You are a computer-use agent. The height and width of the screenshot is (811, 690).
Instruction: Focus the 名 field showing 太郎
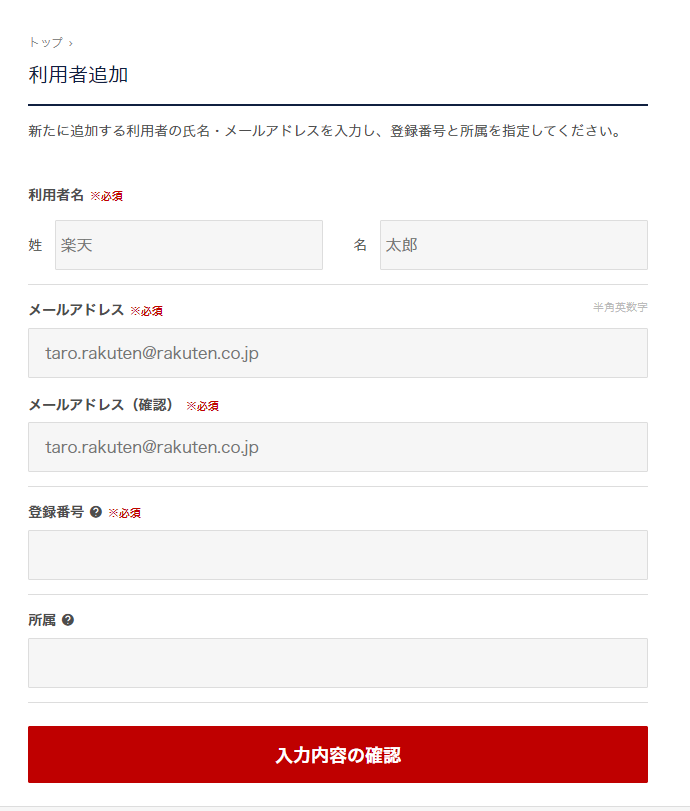514,245
